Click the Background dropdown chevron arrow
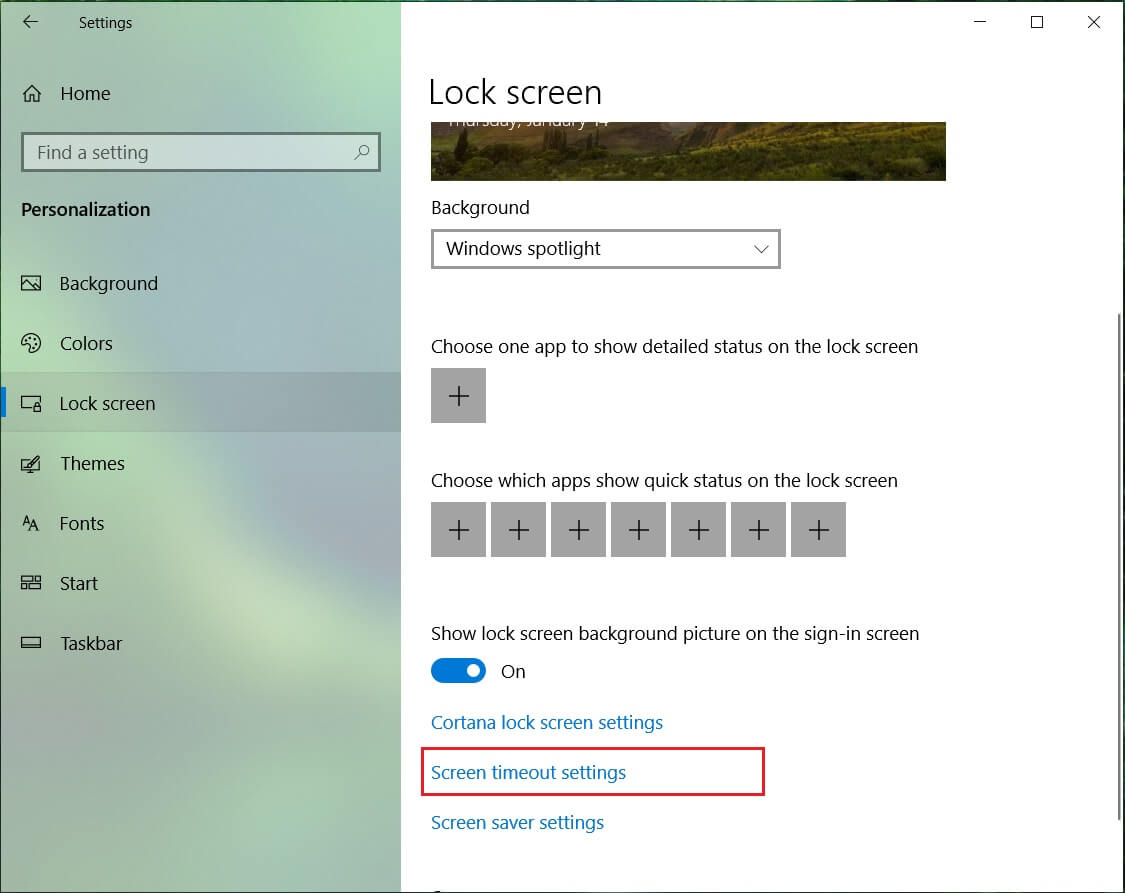The image size is (1125, 893). [x=761, y=249]
